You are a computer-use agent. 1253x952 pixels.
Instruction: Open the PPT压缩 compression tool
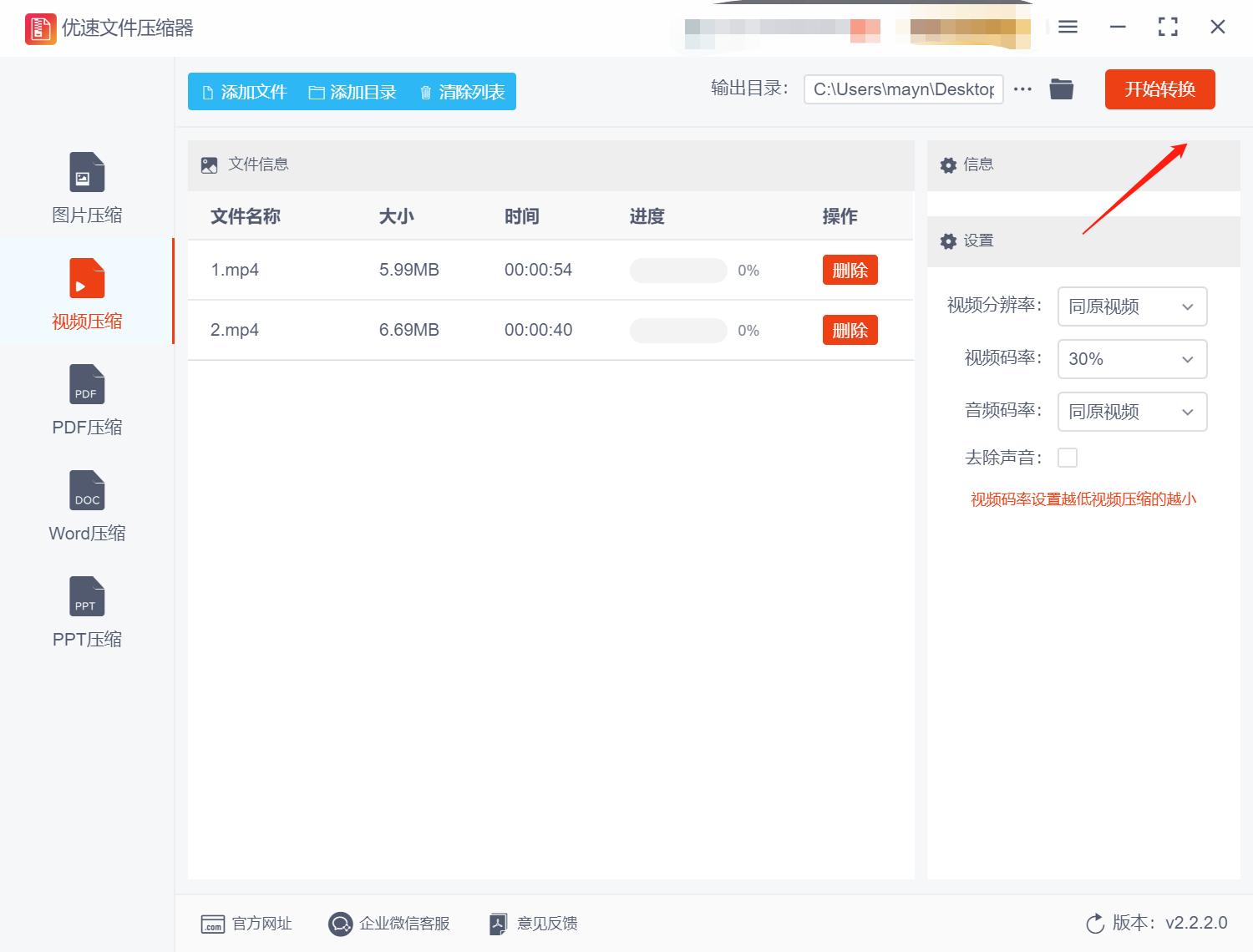[x=86, y=611]
